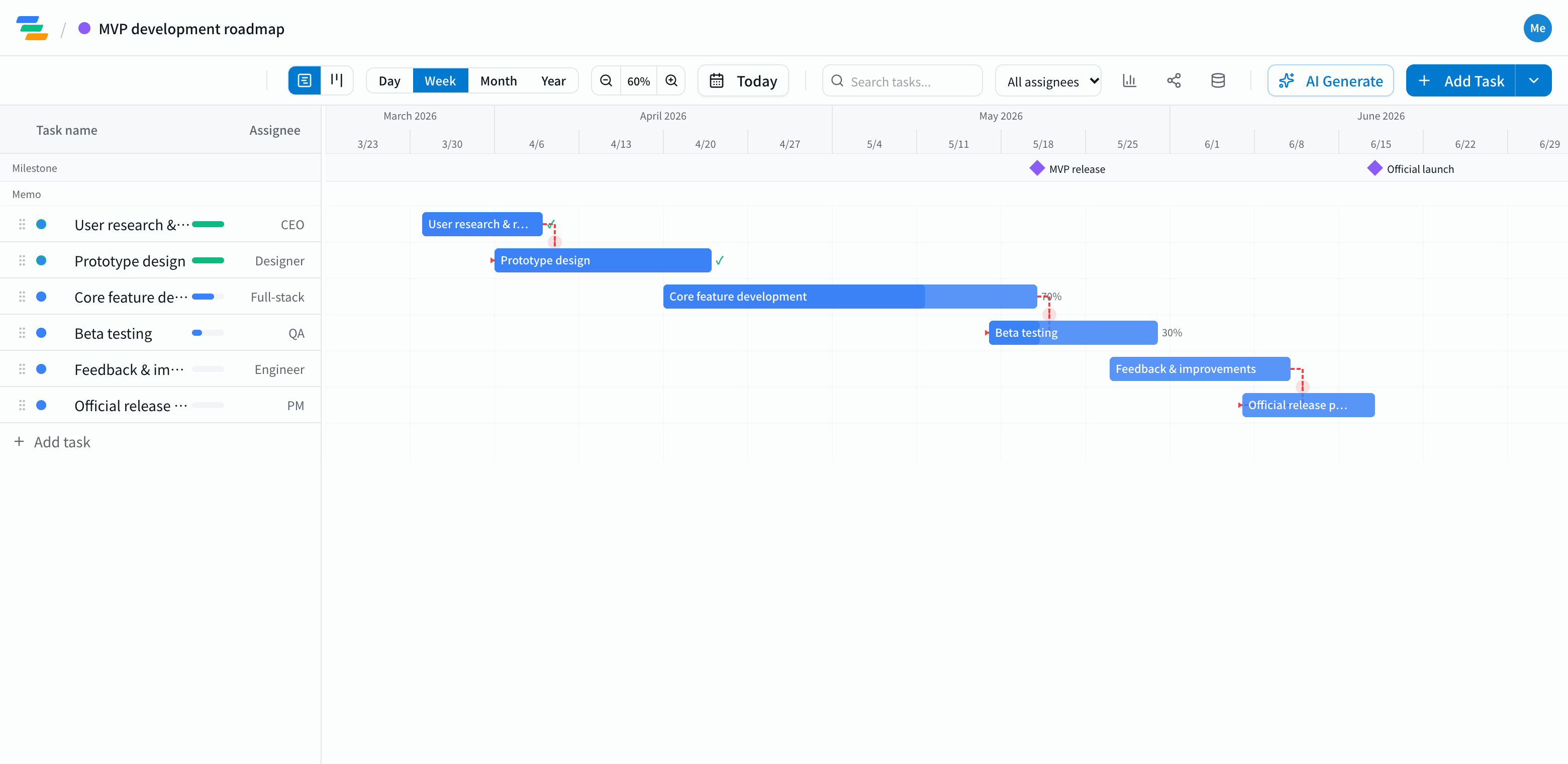Click status dot of Beta testing task
1568x764 pixels.
41,333
